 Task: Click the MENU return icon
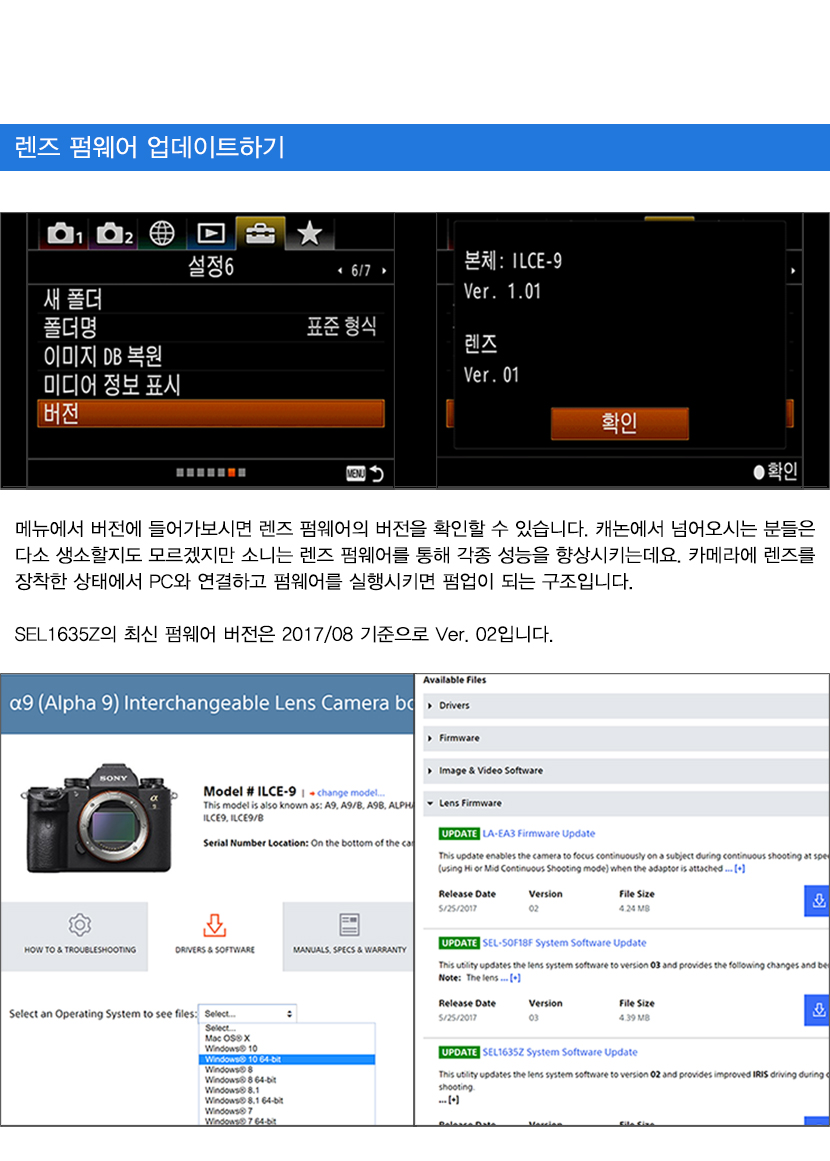point(364,473)
